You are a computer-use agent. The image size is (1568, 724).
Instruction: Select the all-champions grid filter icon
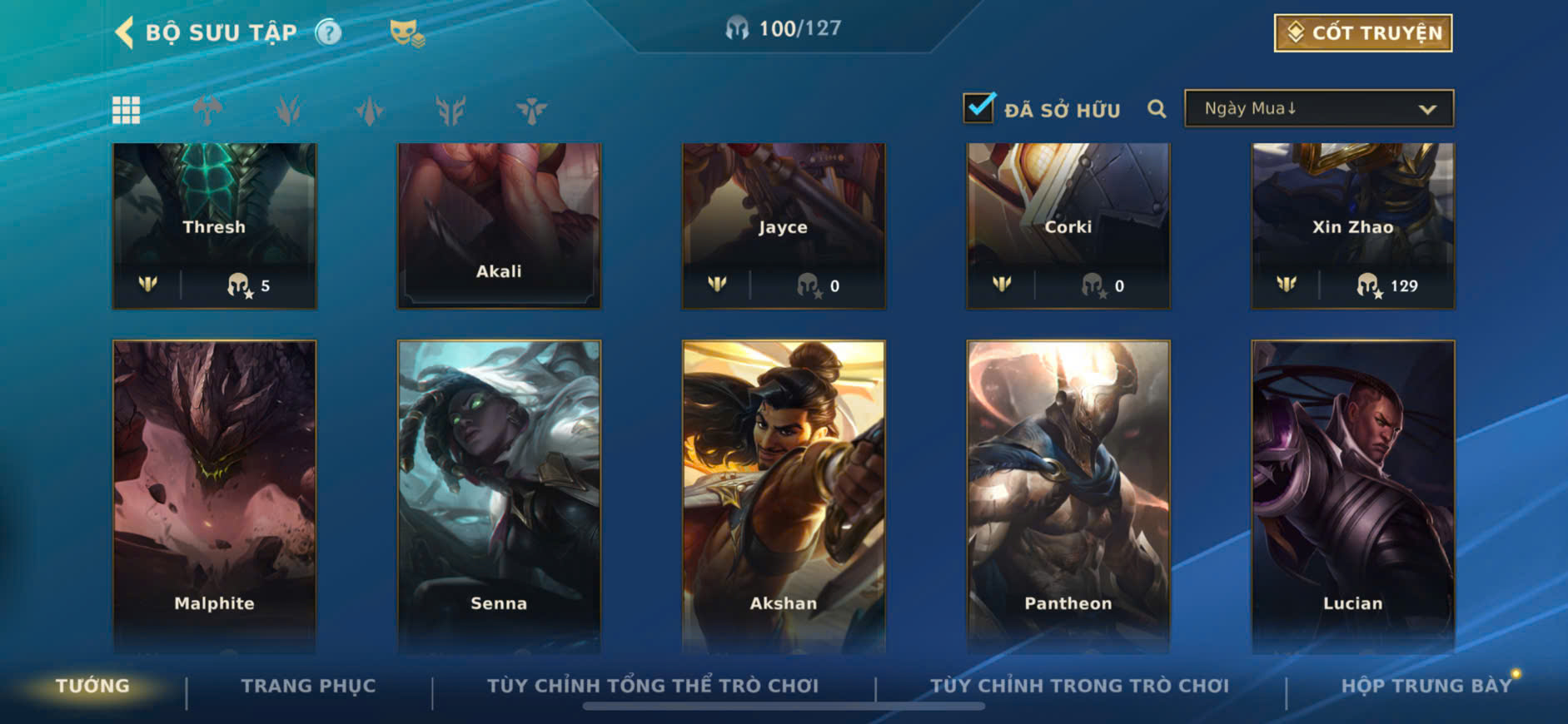[x=127, y=110]
